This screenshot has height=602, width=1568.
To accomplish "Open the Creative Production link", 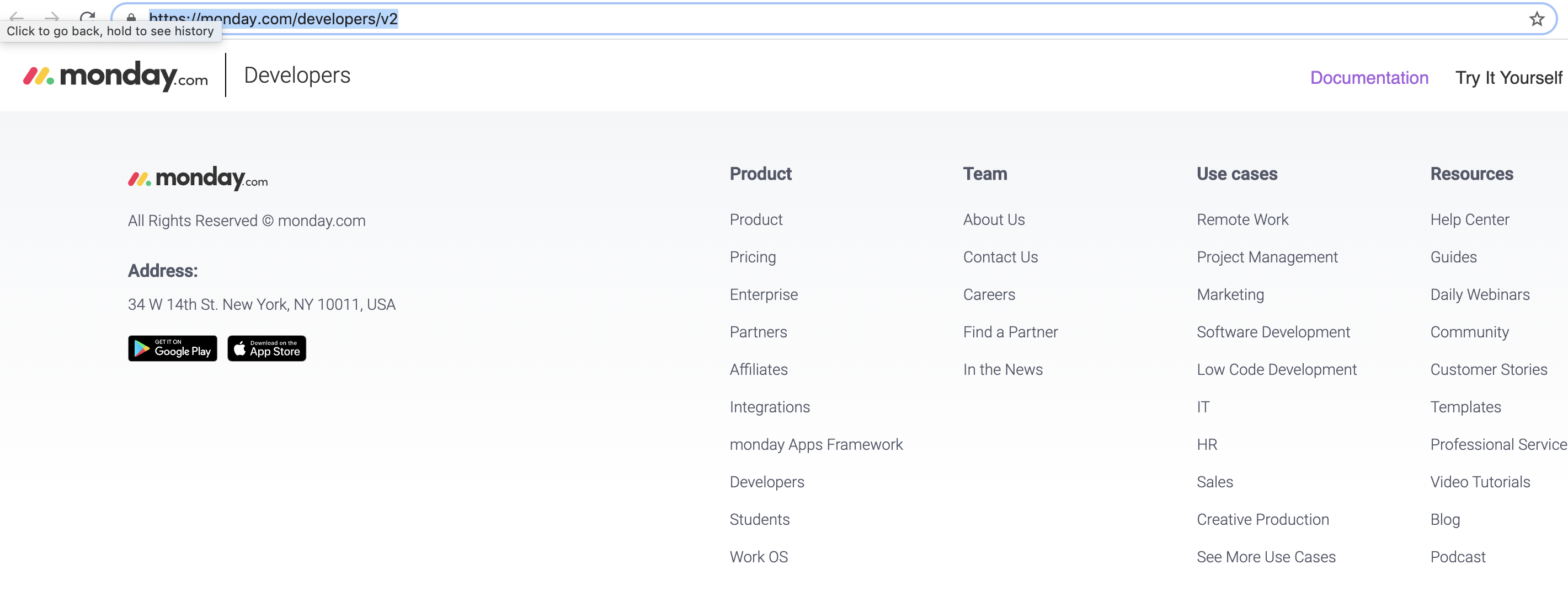I will click(1263, 520).
